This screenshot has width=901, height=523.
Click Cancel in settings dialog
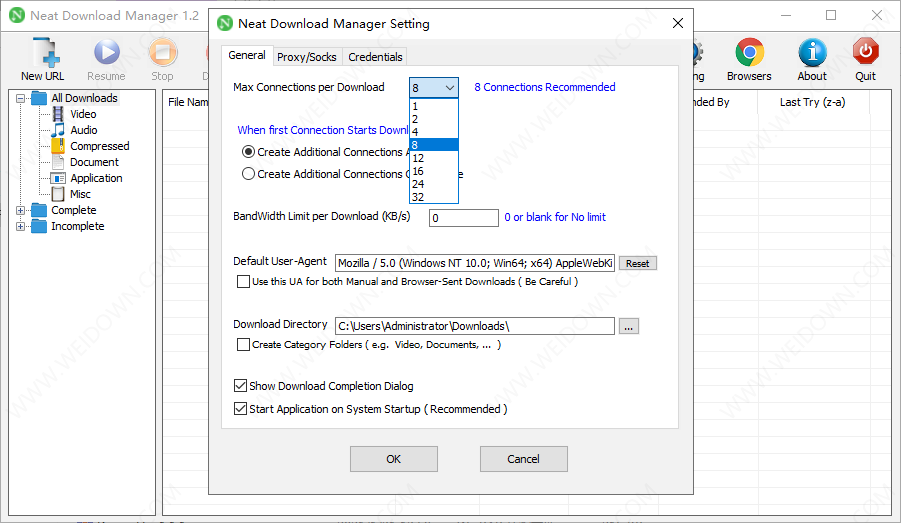coord(523,459)
